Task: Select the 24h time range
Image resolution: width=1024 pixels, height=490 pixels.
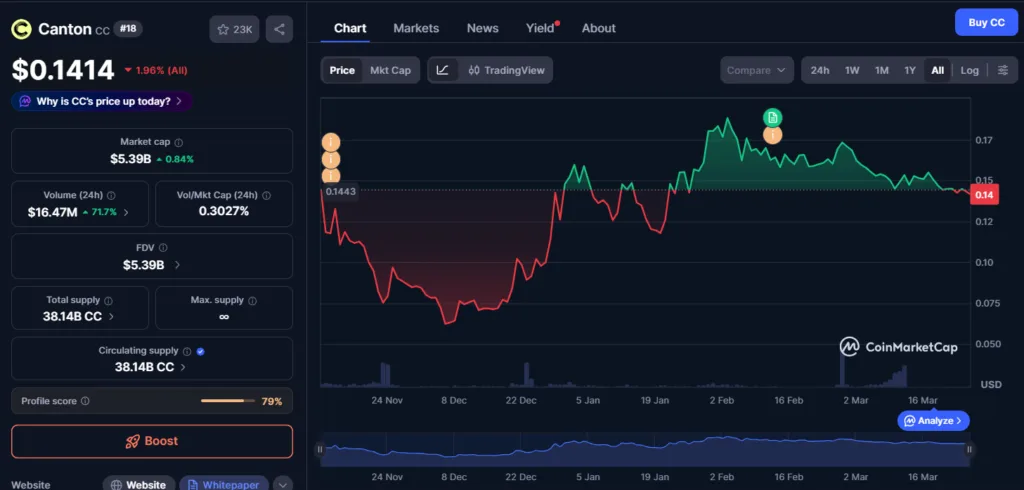Action: (820, 70)
